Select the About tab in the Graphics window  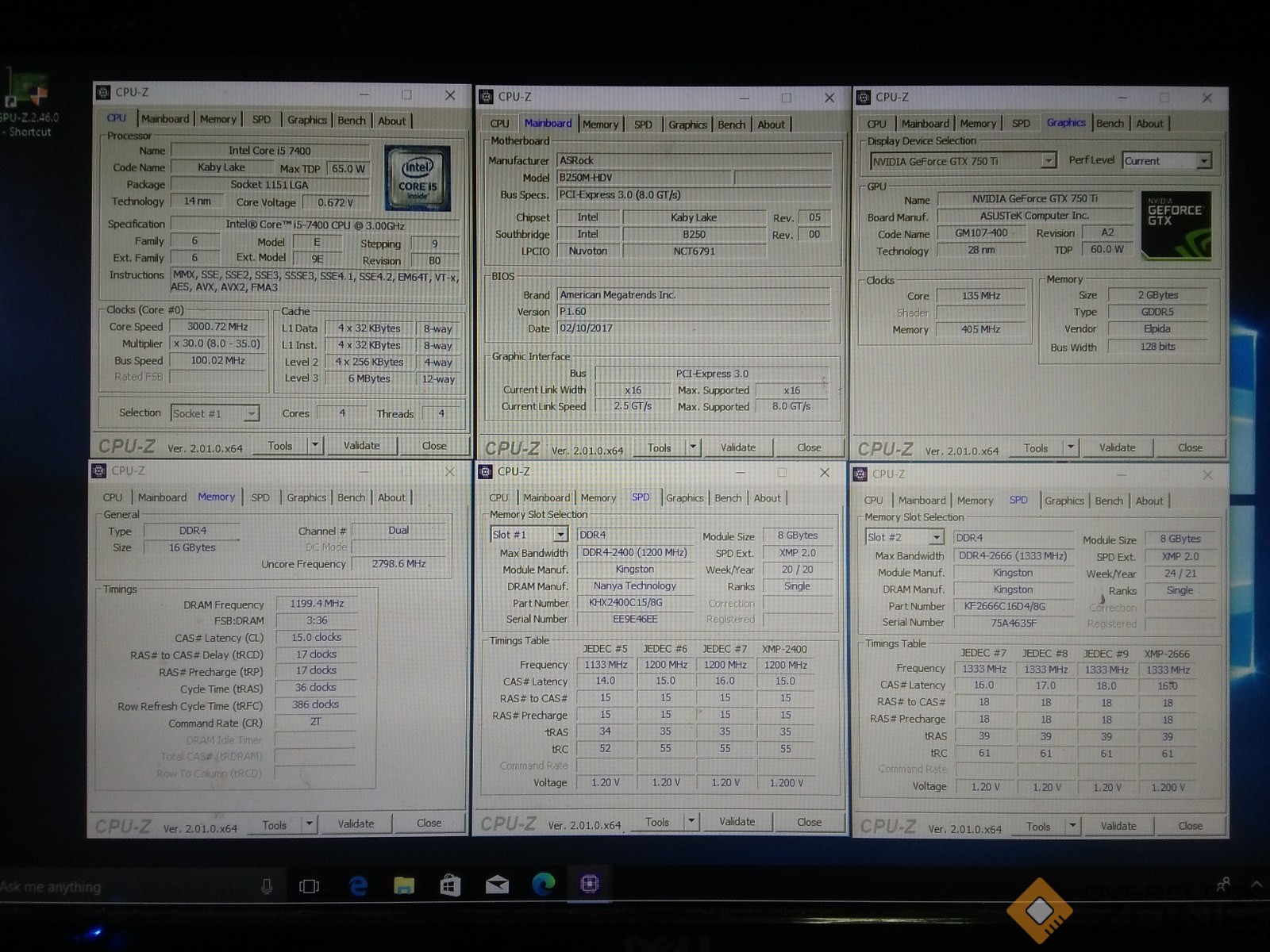pyautogui.click(x=1149, y=124)
